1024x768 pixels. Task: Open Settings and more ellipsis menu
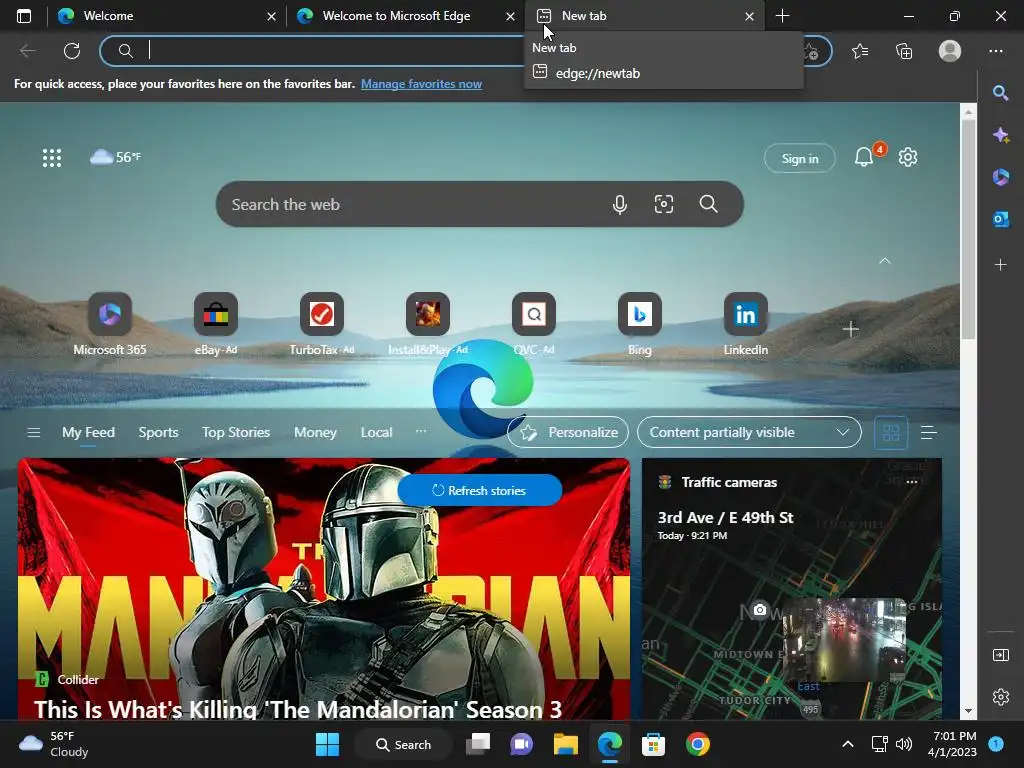995,50
